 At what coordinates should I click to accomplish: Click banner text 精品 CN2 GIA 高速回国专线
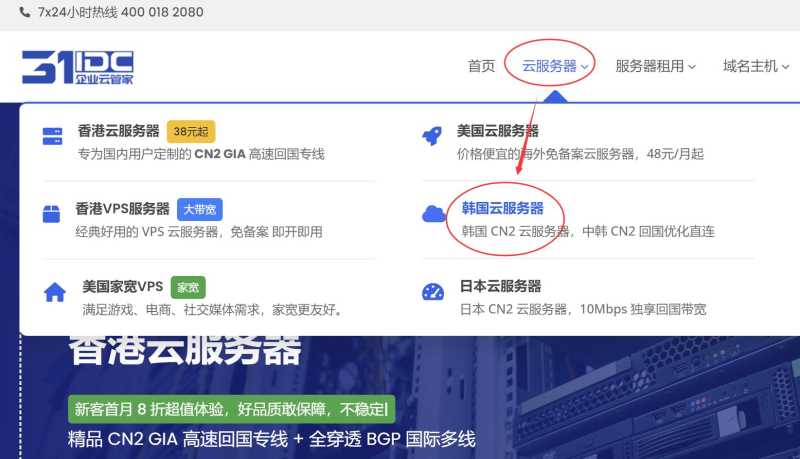(x=178, y=439)
